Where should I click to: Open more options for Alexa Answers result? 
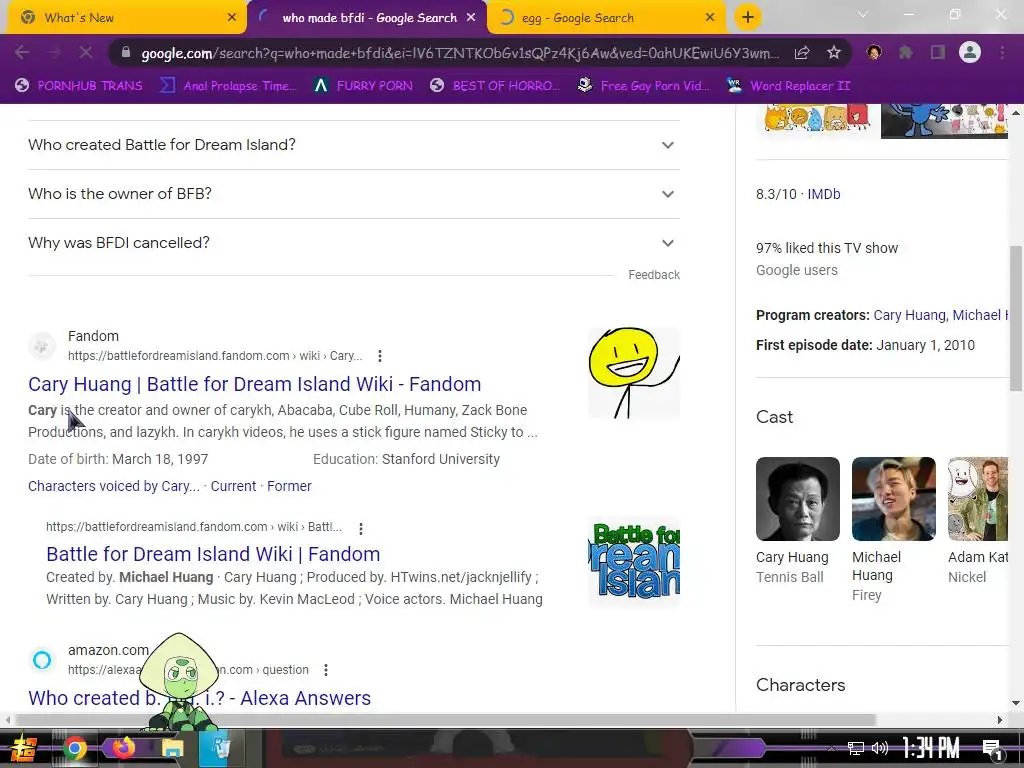(x=325, y=670)
